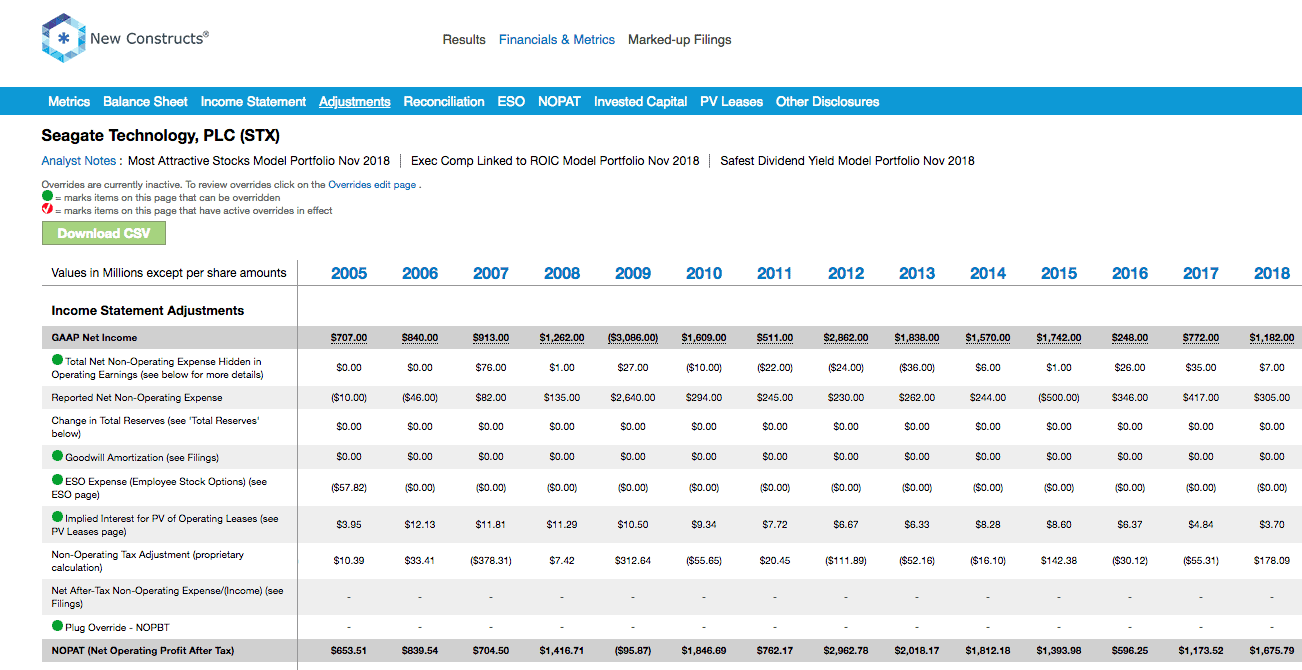
Task: Open the Results page
Action: point(464,40)
